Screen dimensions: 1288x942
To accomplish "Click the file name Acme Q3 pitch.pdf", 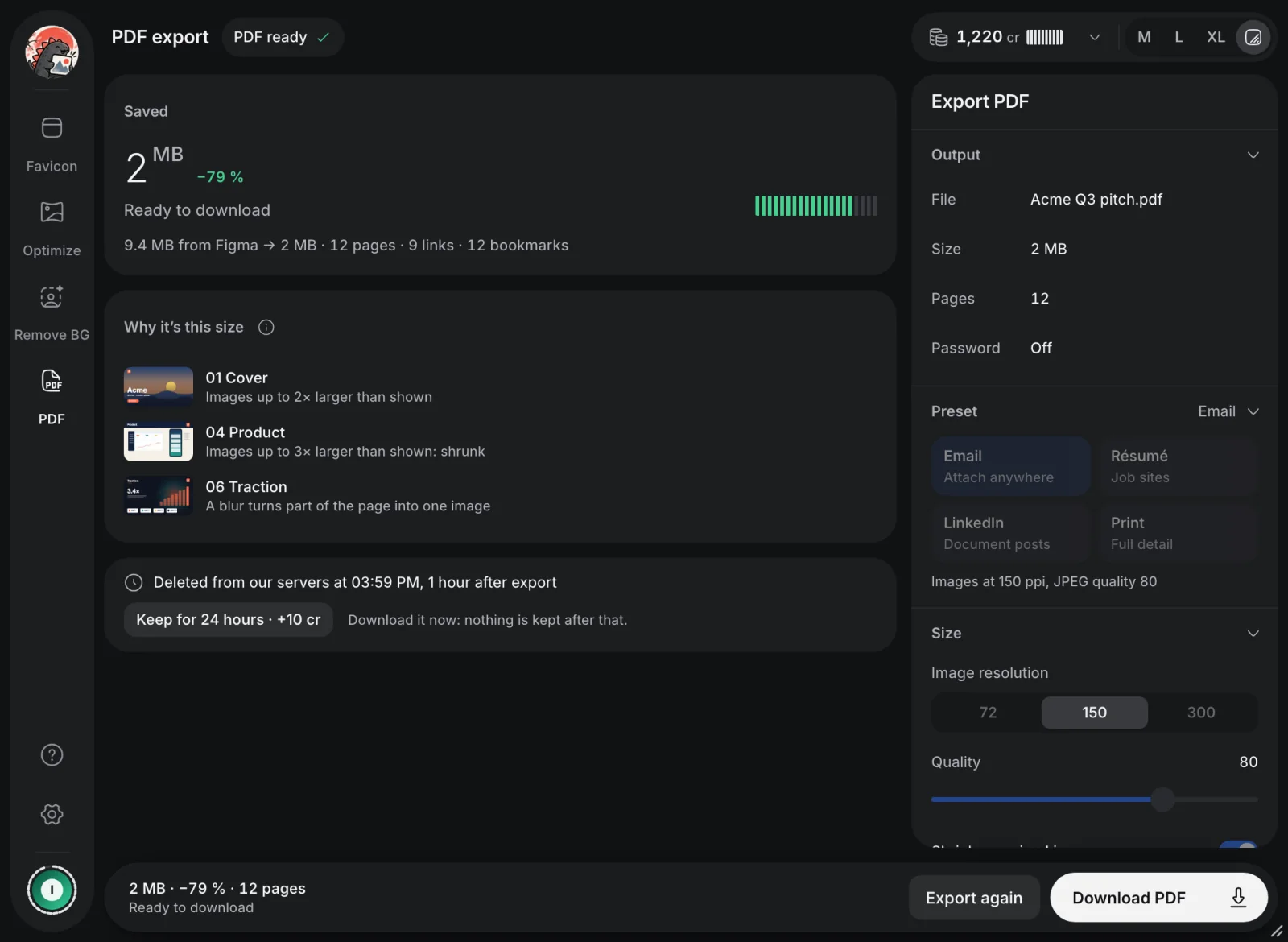I will tap(1096, 199).
